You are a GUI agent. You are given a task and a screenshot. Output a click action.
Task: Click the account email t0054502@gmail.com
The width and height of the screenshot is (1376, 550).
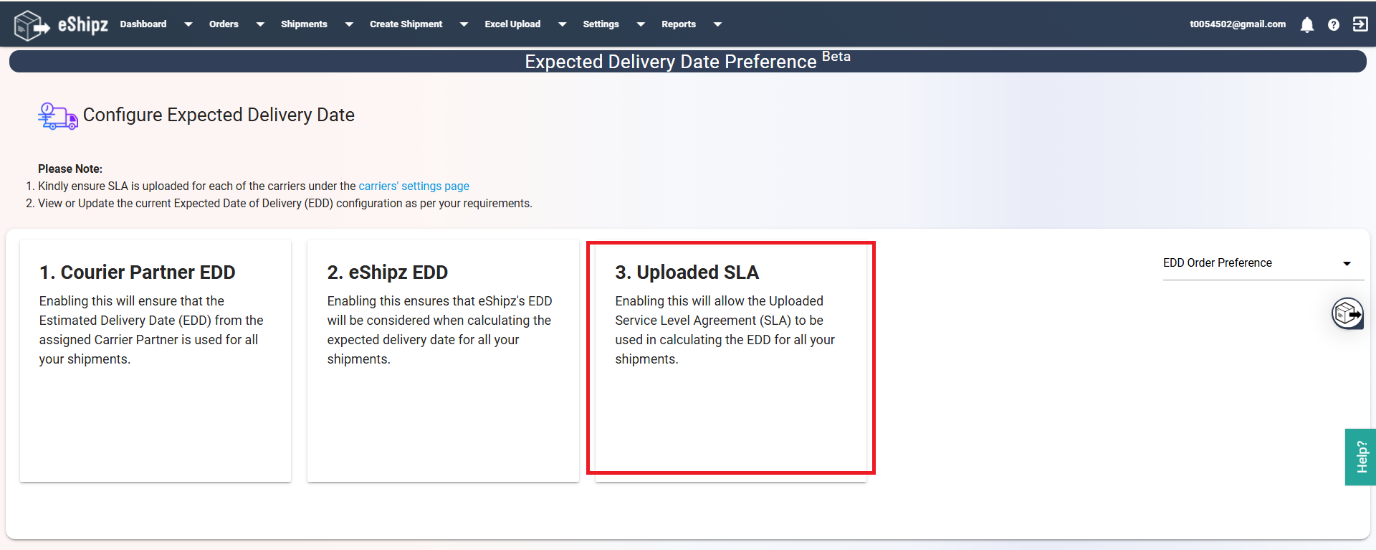1238,24
